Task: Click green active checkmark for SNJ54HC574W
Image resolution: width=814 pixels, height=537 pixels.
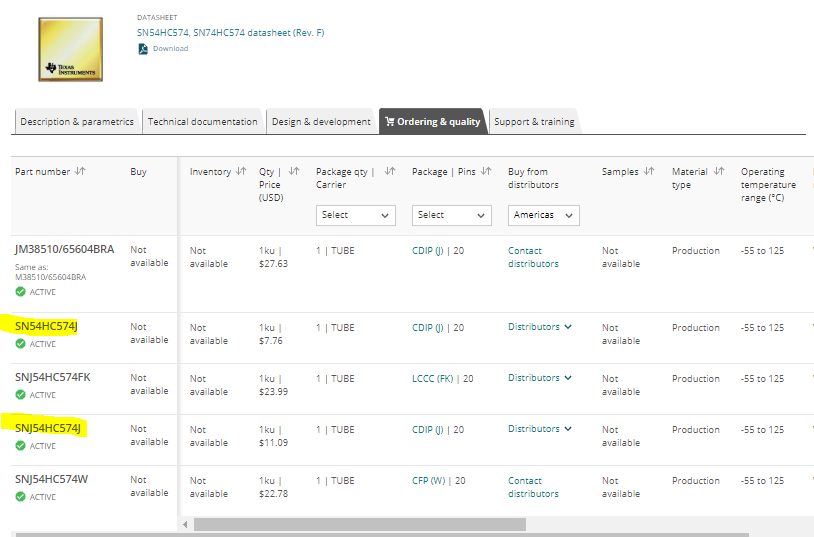Action: pyautogui.click(x=20, y=496)
